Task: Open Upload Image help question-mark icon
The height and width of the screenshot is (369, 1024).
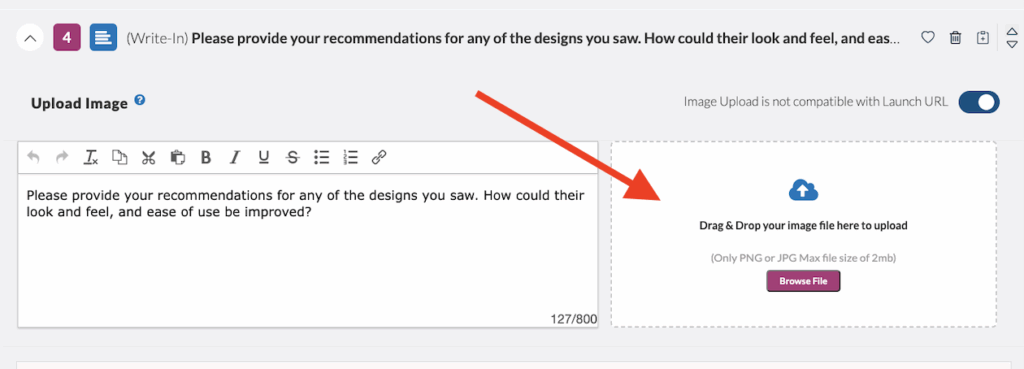Action: tap(140, 100)
